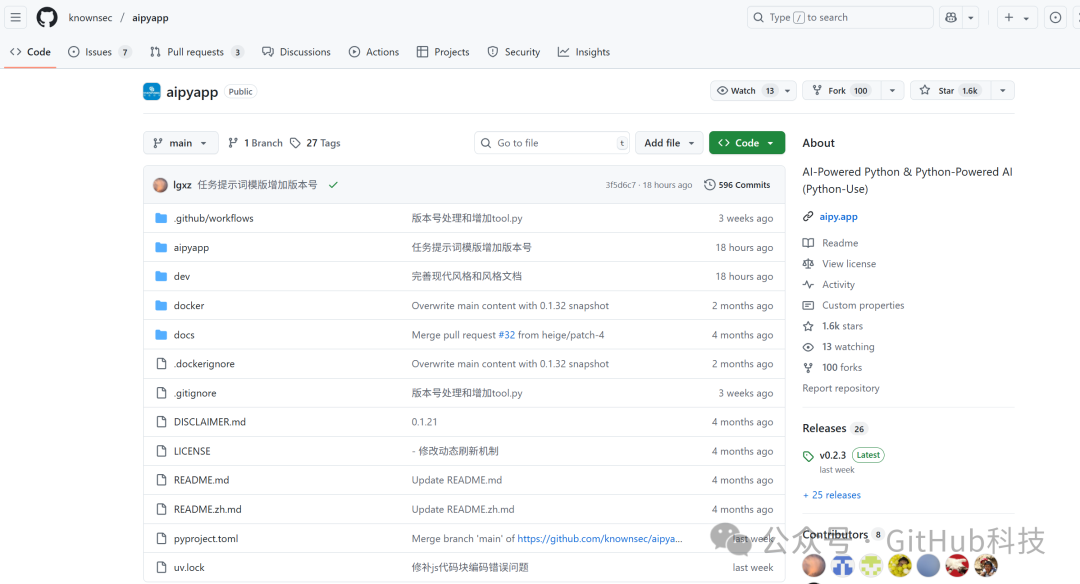The height and width of the screenshot is (584, 1080).
Task: Open pull request #32 link
Action: 506,335
